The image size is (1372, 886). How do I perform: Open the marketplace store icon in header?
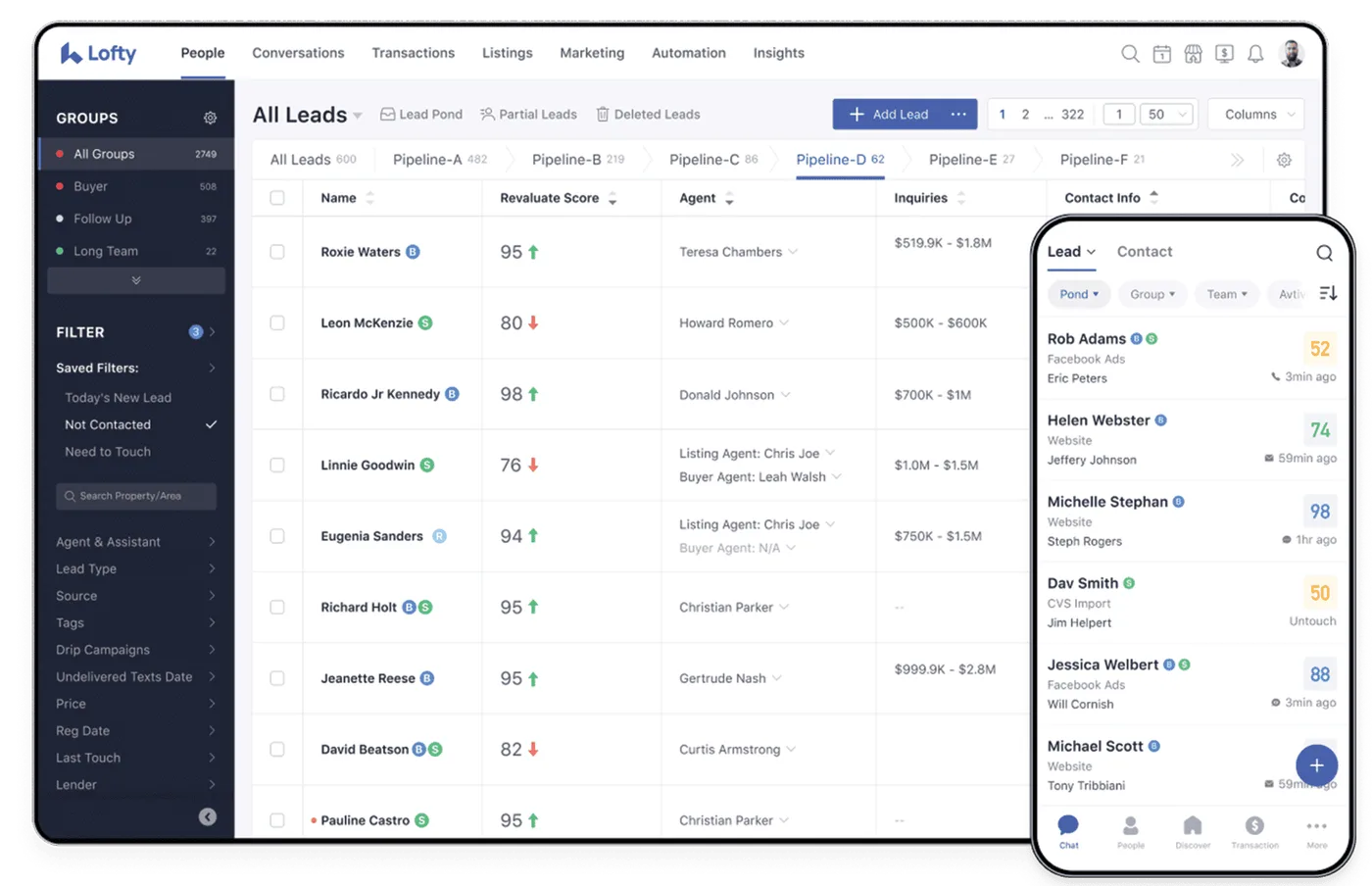pyautogui.click(x=1193, y=54)
